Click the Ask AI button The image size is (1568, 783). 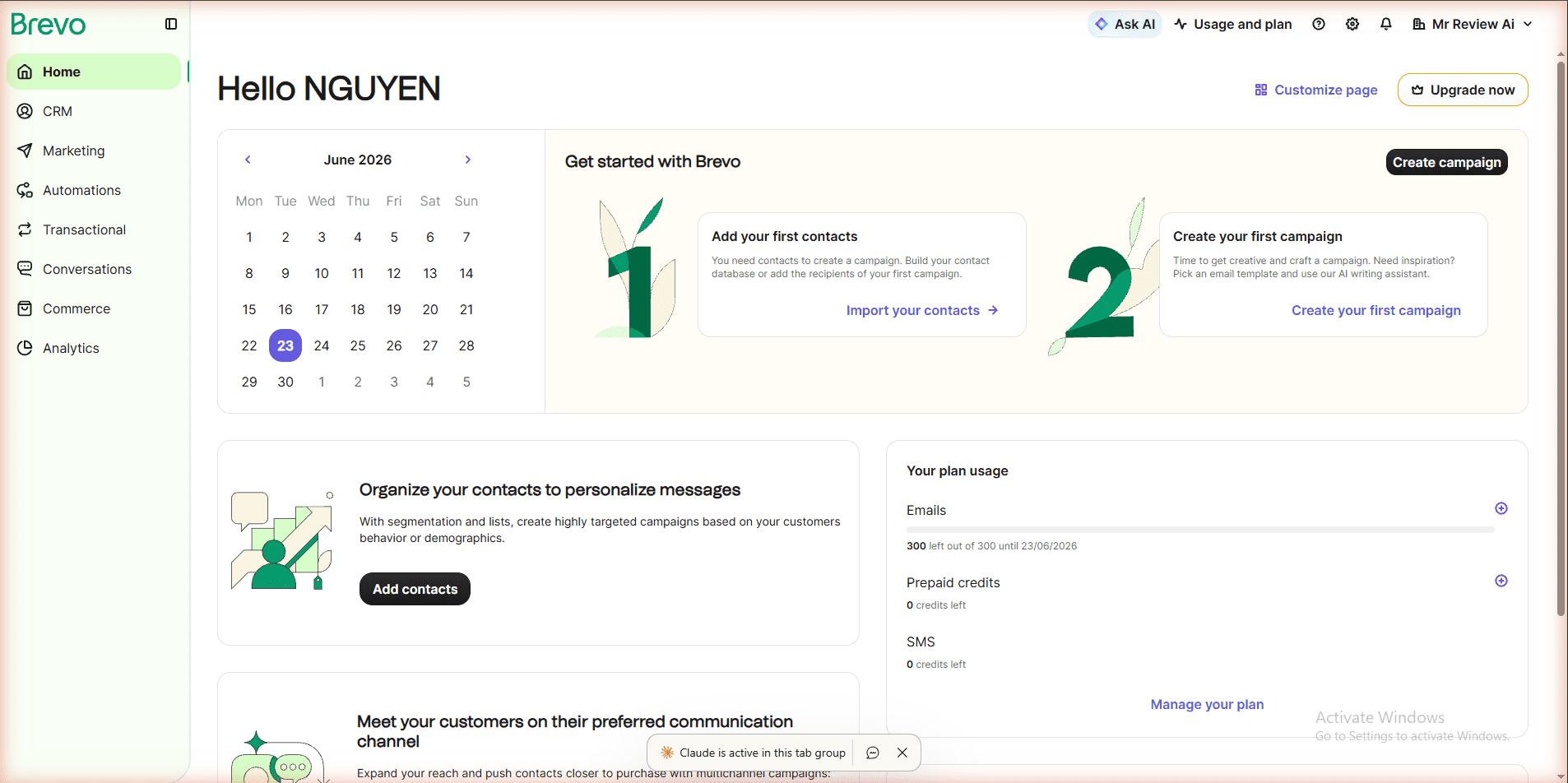tap(1125, 24)
